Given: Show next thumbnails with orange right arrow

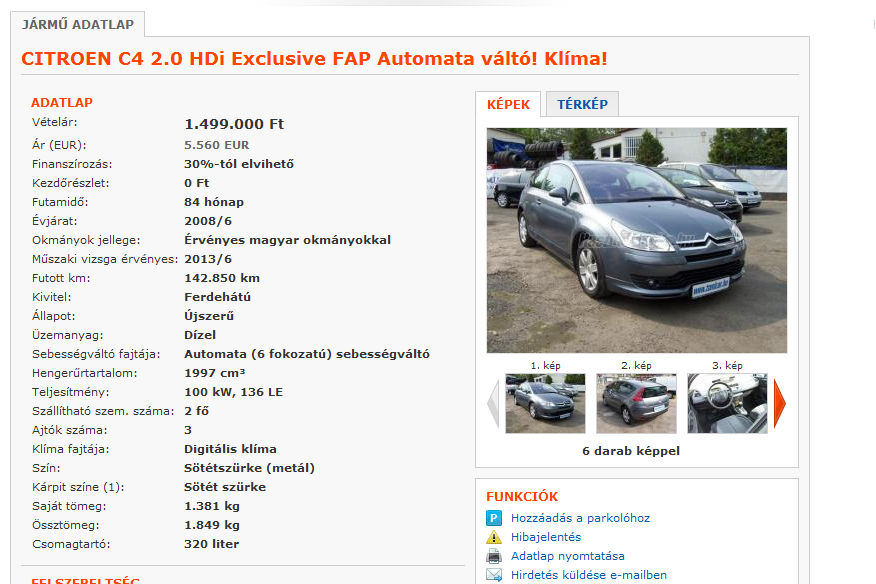Looking at the screenshot, I should click(x=780, y=403).
